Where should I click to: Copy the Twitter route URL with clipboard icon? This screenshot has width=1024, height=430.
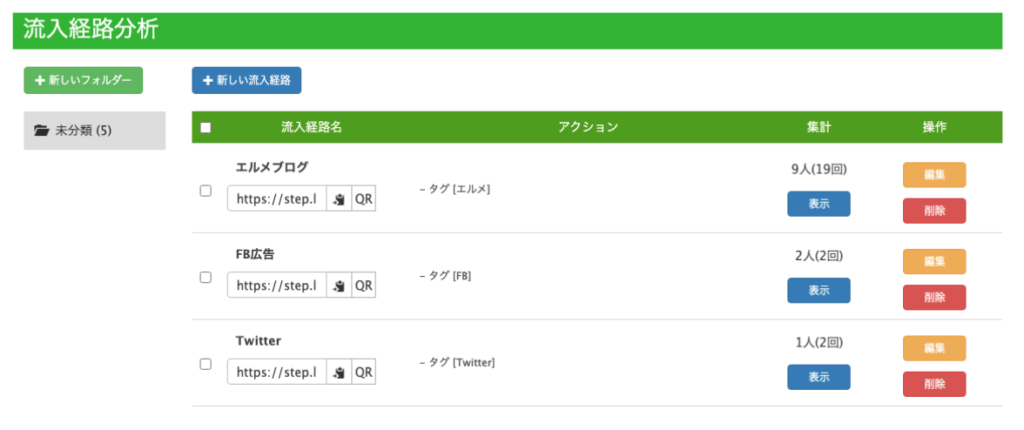[x=339, y=372]
